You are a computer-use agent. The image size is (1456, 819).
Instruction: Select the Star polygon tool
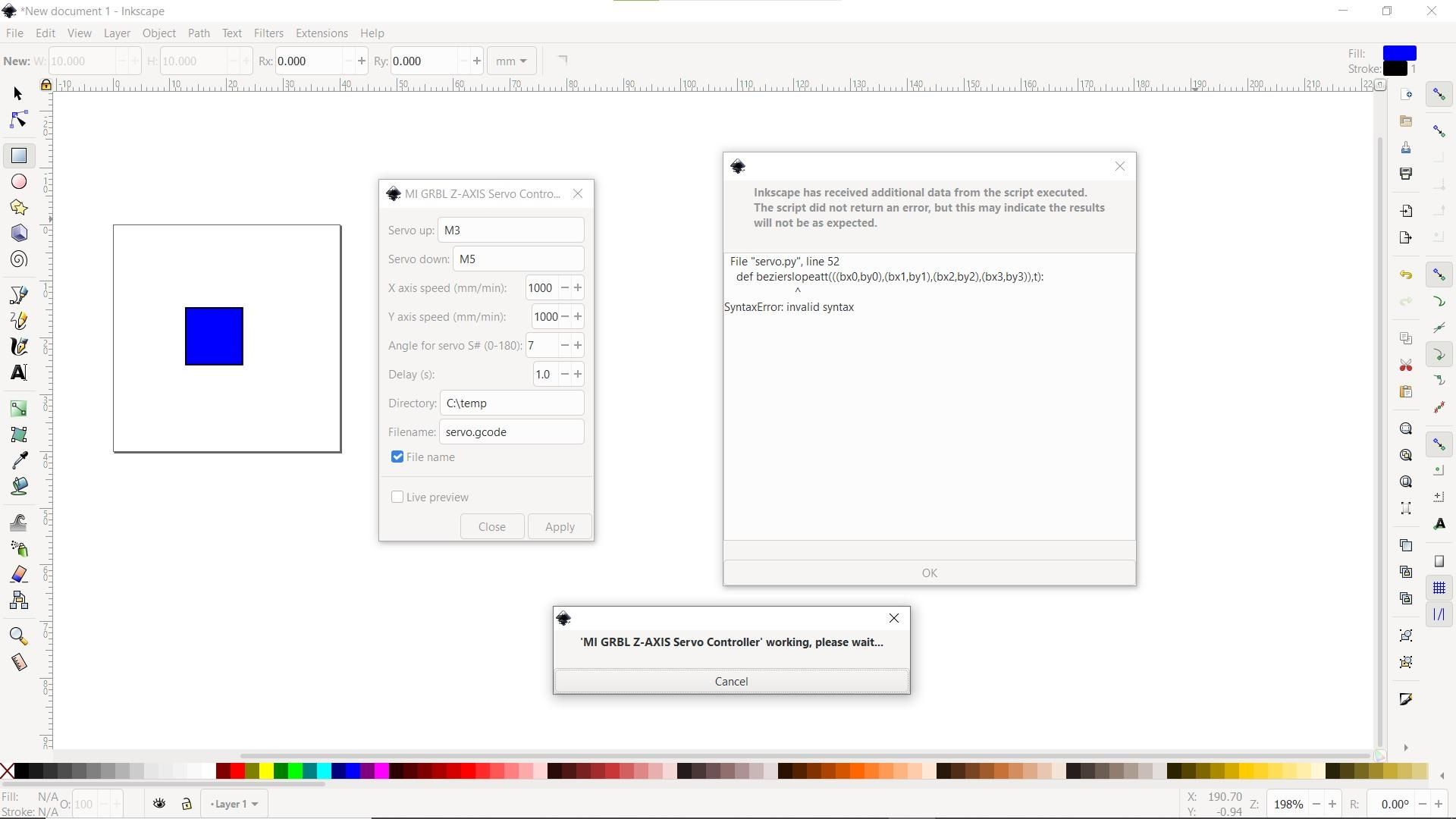[x=19, y=208]
